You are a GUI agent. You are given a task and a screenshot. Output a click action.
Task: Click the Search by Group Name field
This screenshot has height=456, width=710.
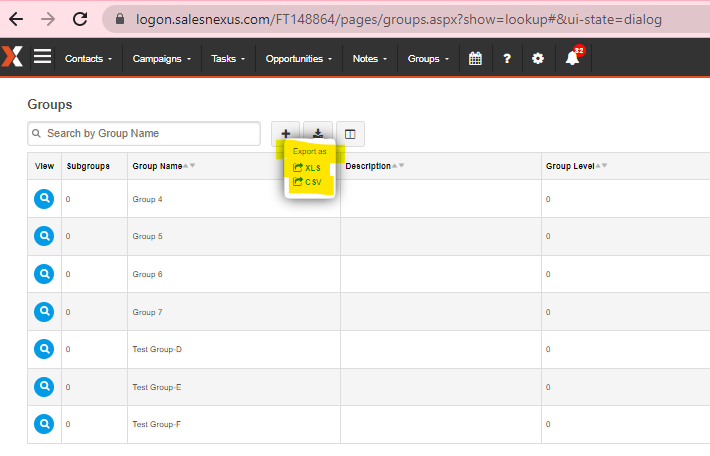tap(150, 133)
